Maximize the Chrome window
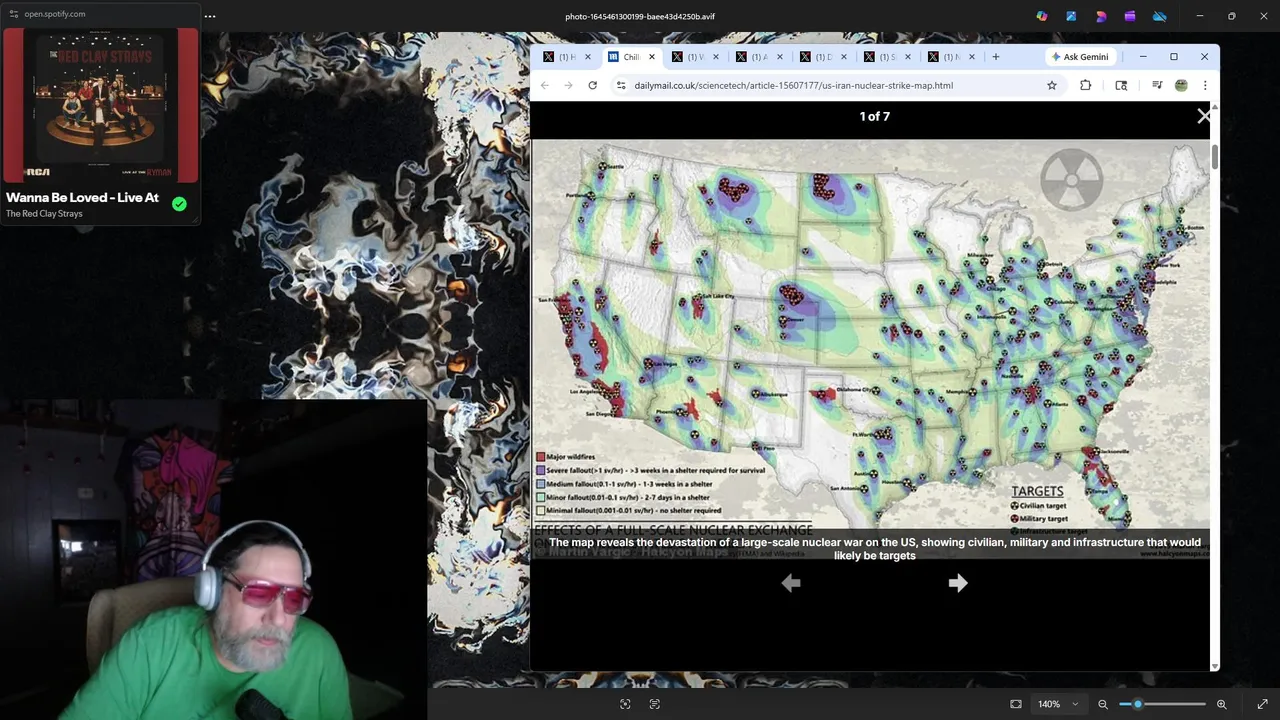1280x720 pixels. pyautogui.click(x=1174, y=57)
